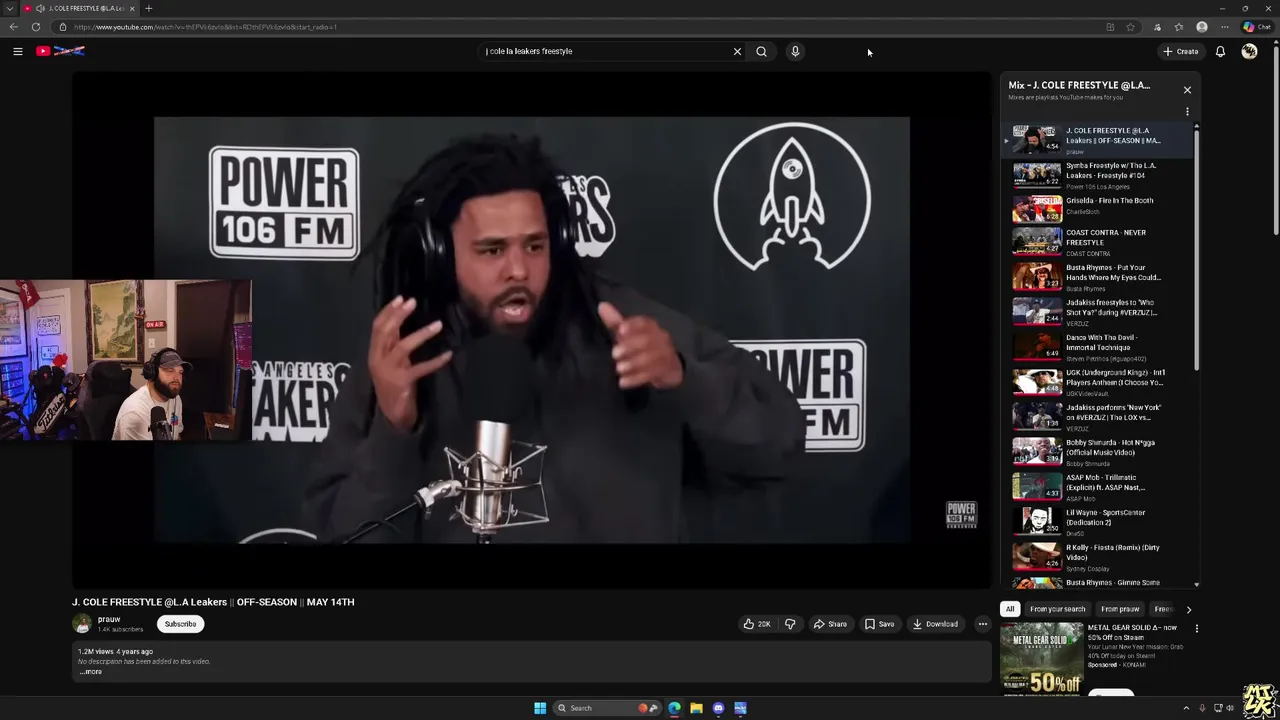Open the Create button menu

(1180, 51)
